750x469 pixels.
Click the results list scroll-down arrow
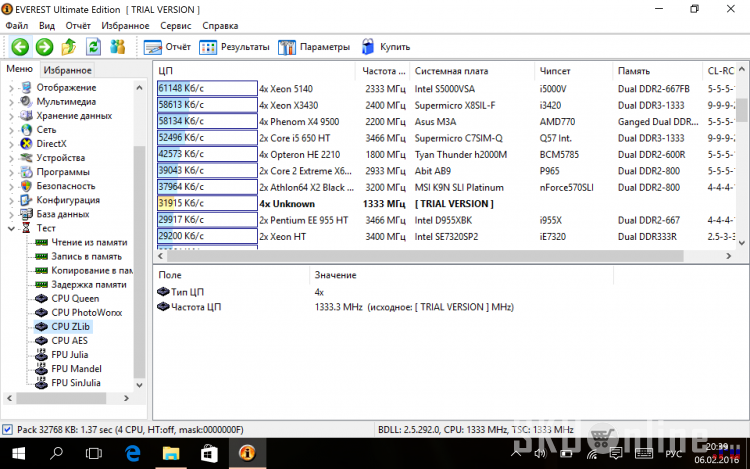tap(742, 243)
